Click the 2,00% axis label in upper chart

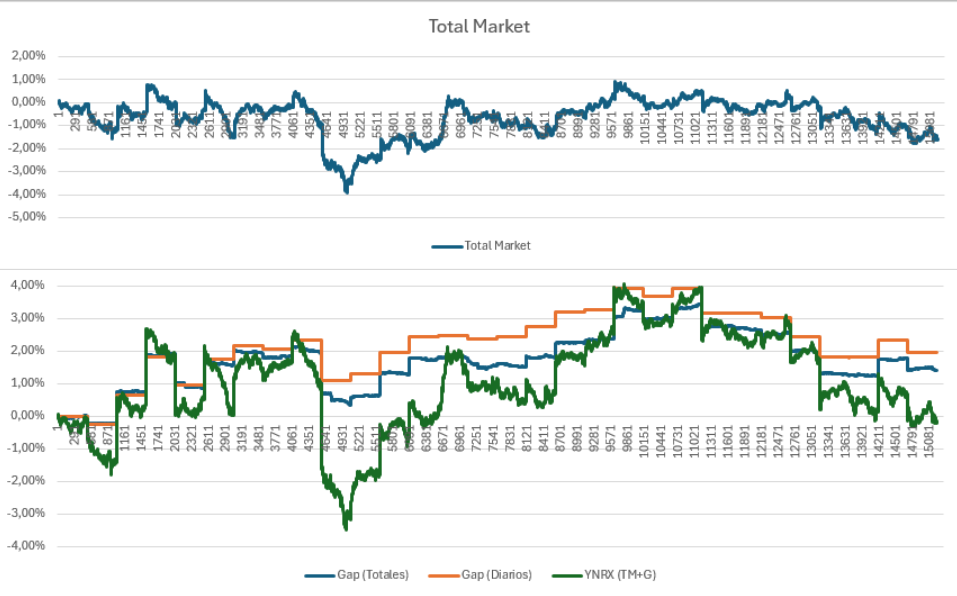click(x=29, y=56)
